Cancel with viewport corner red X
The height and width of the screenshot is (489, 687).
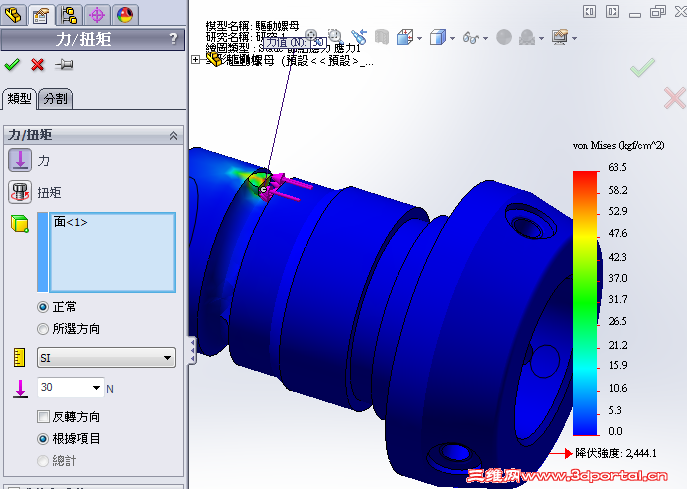coord(675,98)
